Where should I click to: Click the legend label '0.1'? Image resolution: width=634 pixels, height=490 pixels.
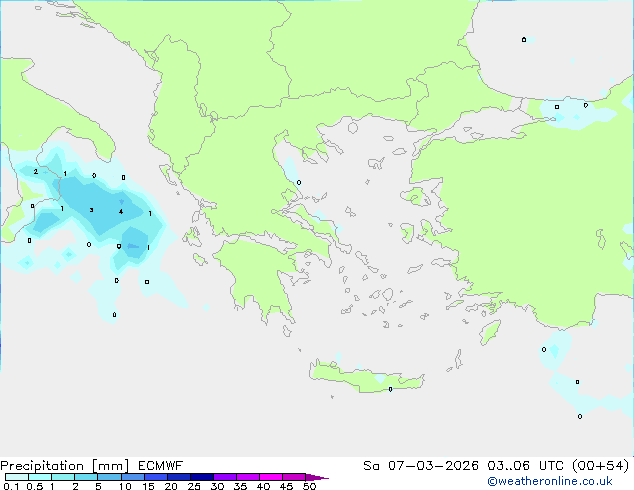click(11, 486)
